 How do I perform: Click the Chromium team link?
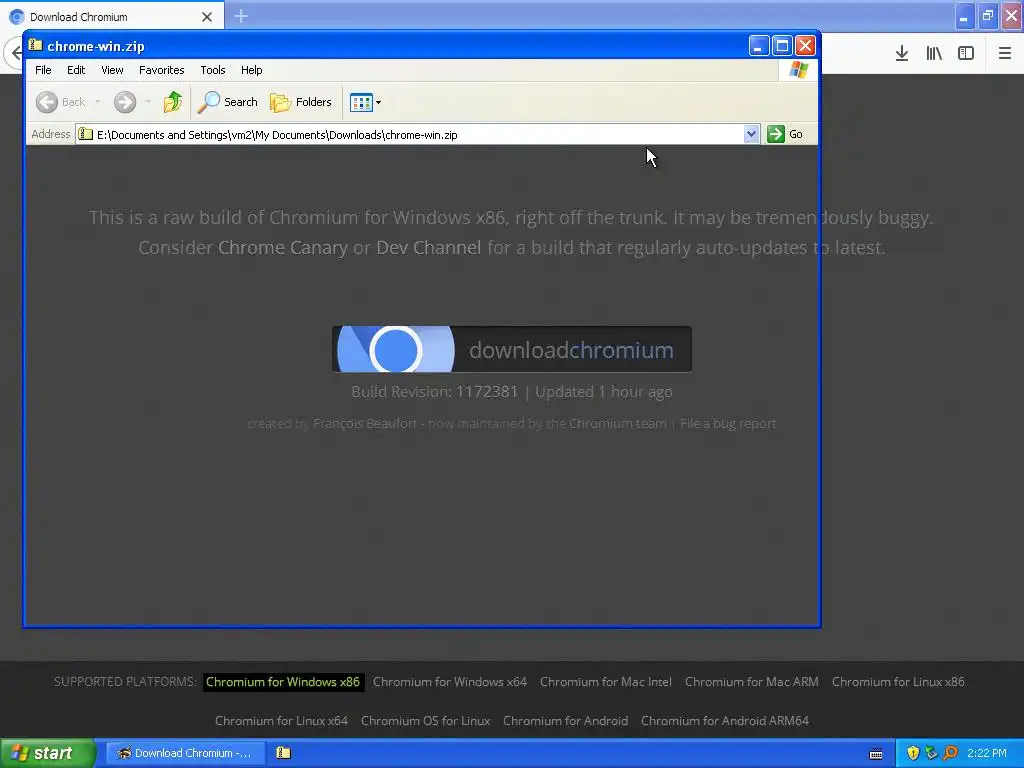pos(617,424)
